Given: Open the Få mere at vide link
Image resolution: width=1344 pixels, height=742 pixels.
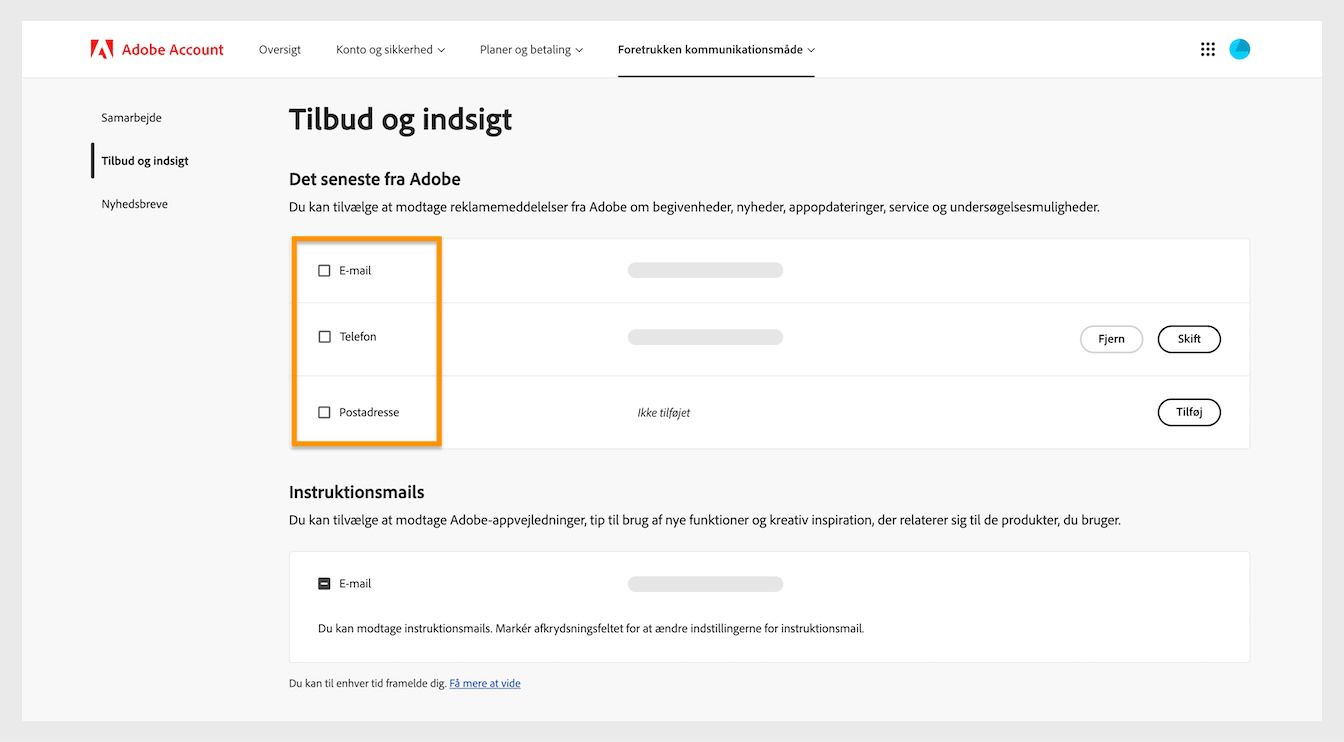Looking at the screenshot, I should pyautogui.click(x=485, y=683).
